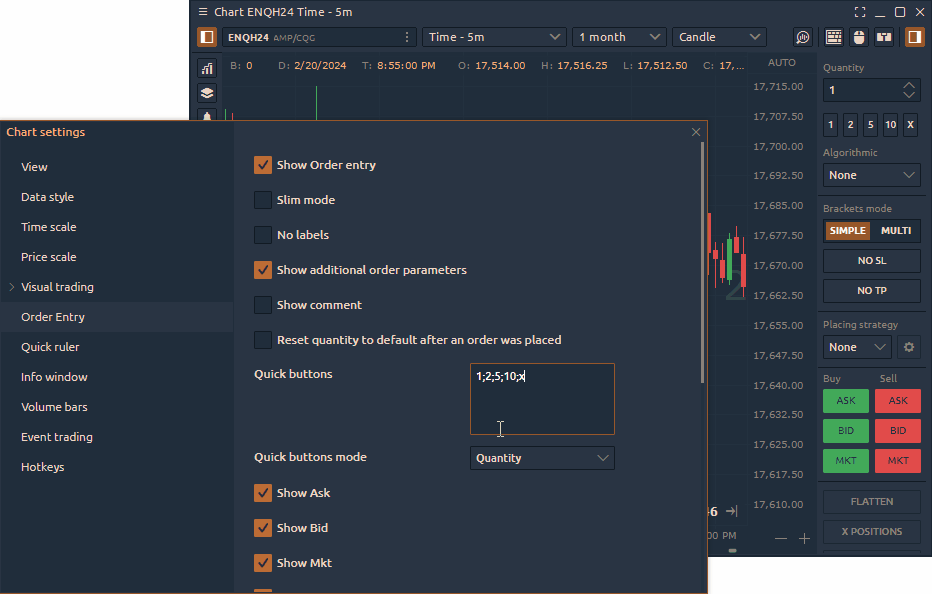932x594 pixels.
Task: Uncheck the Show Order entry checkbox
Action: [263, 165]
